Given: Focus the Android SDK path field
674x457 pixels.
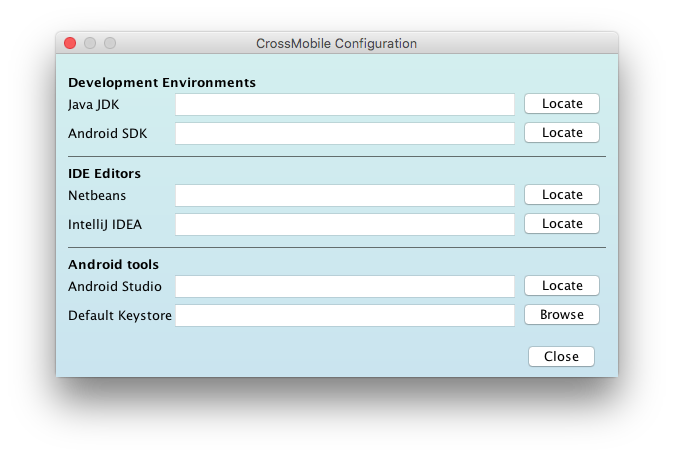Looking at the screenshot, I should [x=345, y=133].
